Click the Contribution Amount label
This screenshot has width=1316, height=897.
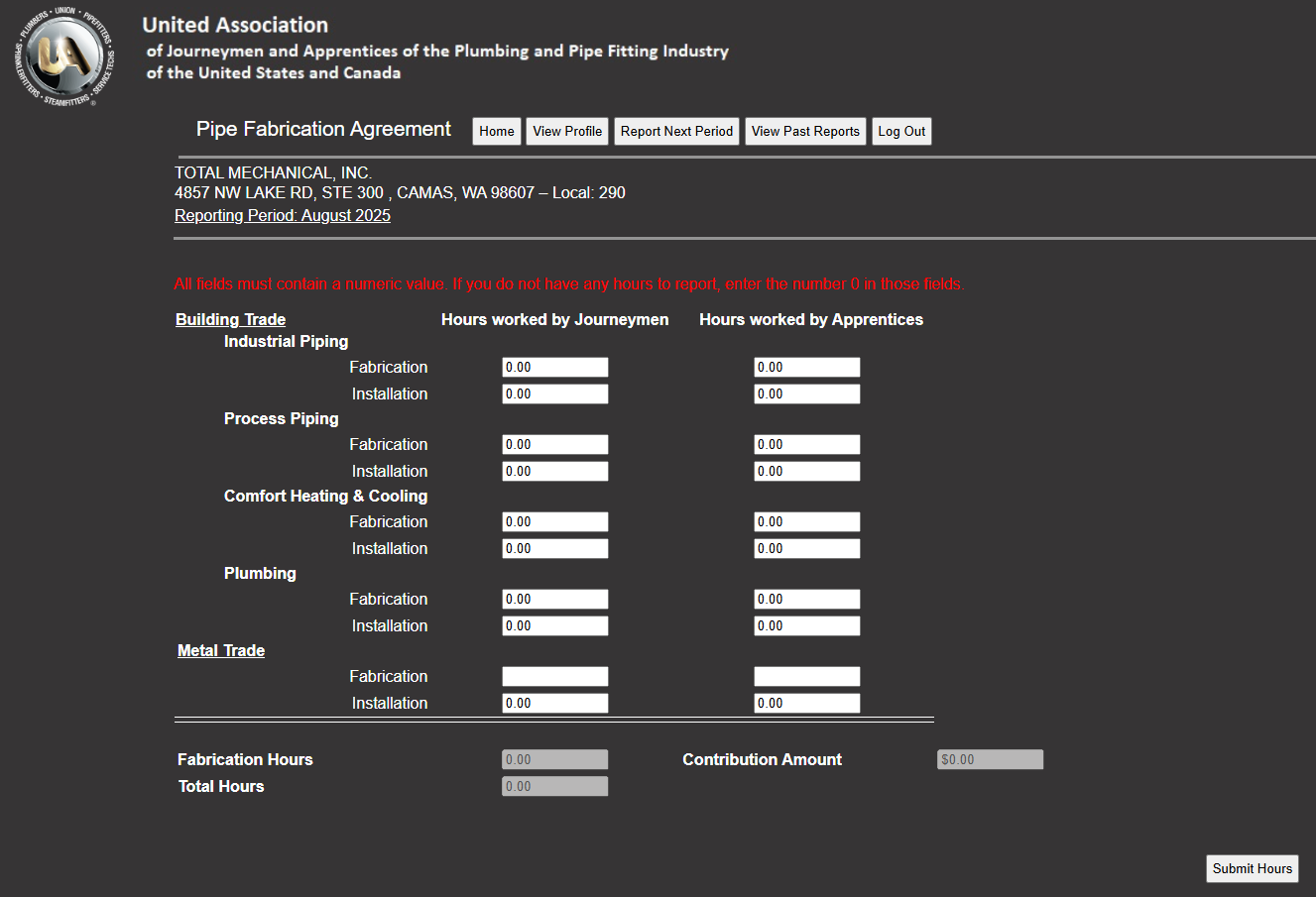(763, 759)
